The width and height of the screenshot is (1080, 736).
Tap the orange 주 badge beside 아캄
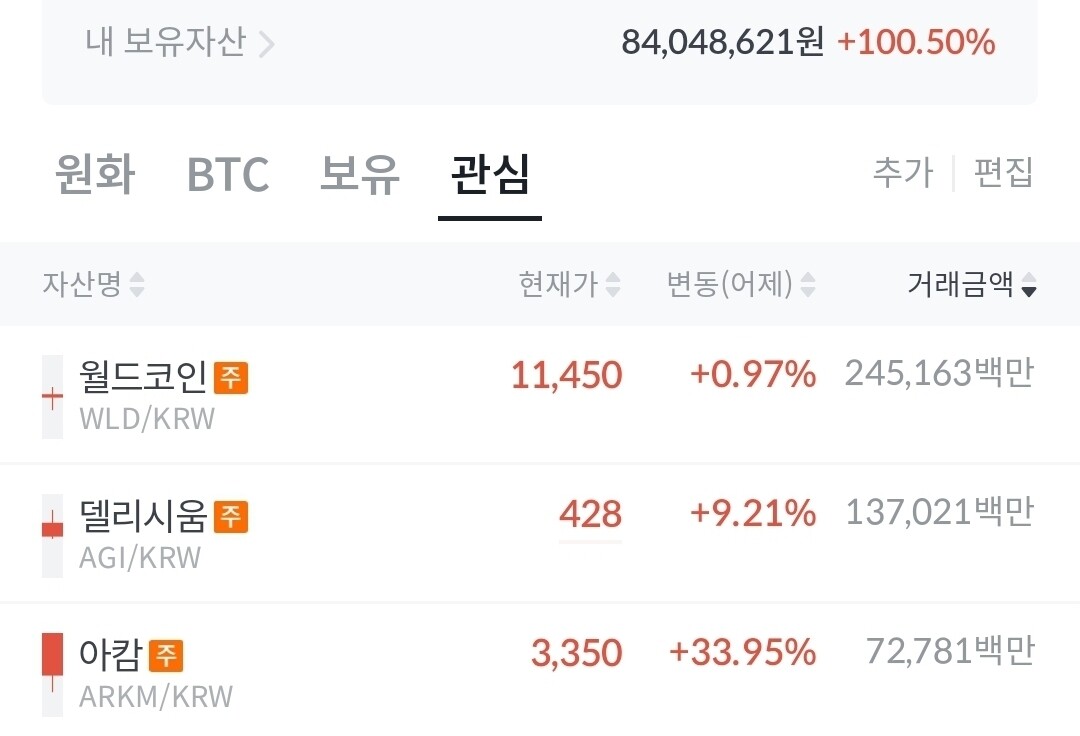tap(166, 656)
